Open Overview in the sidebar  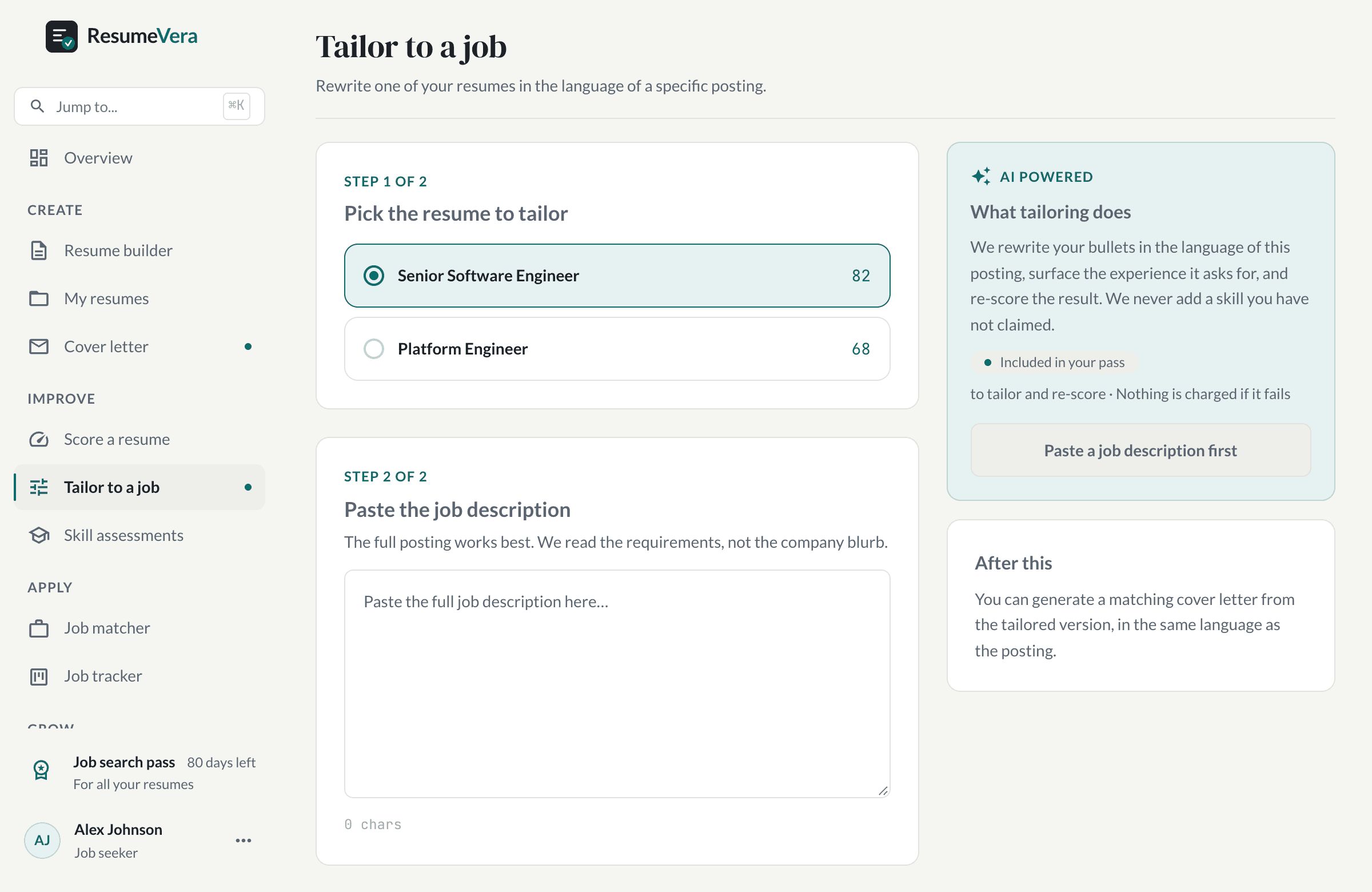[x=139, y=158]
